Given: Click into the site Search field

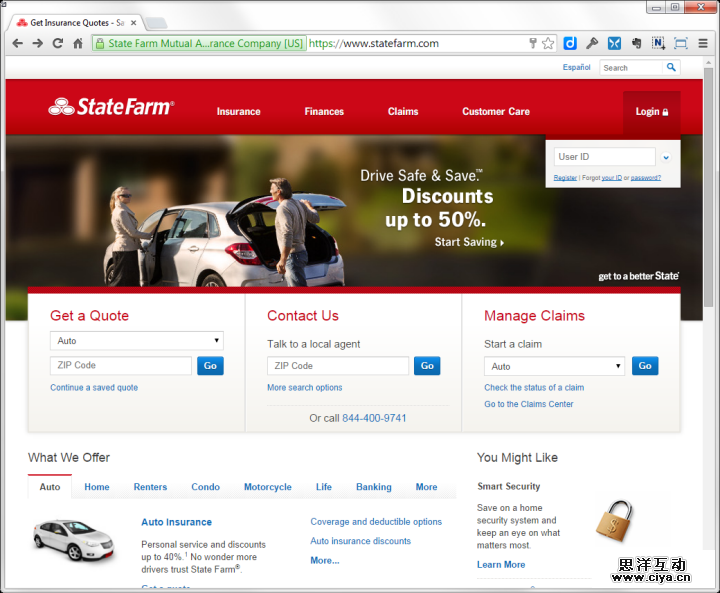Looking at the screenshot, I should [x=631, y=68].
